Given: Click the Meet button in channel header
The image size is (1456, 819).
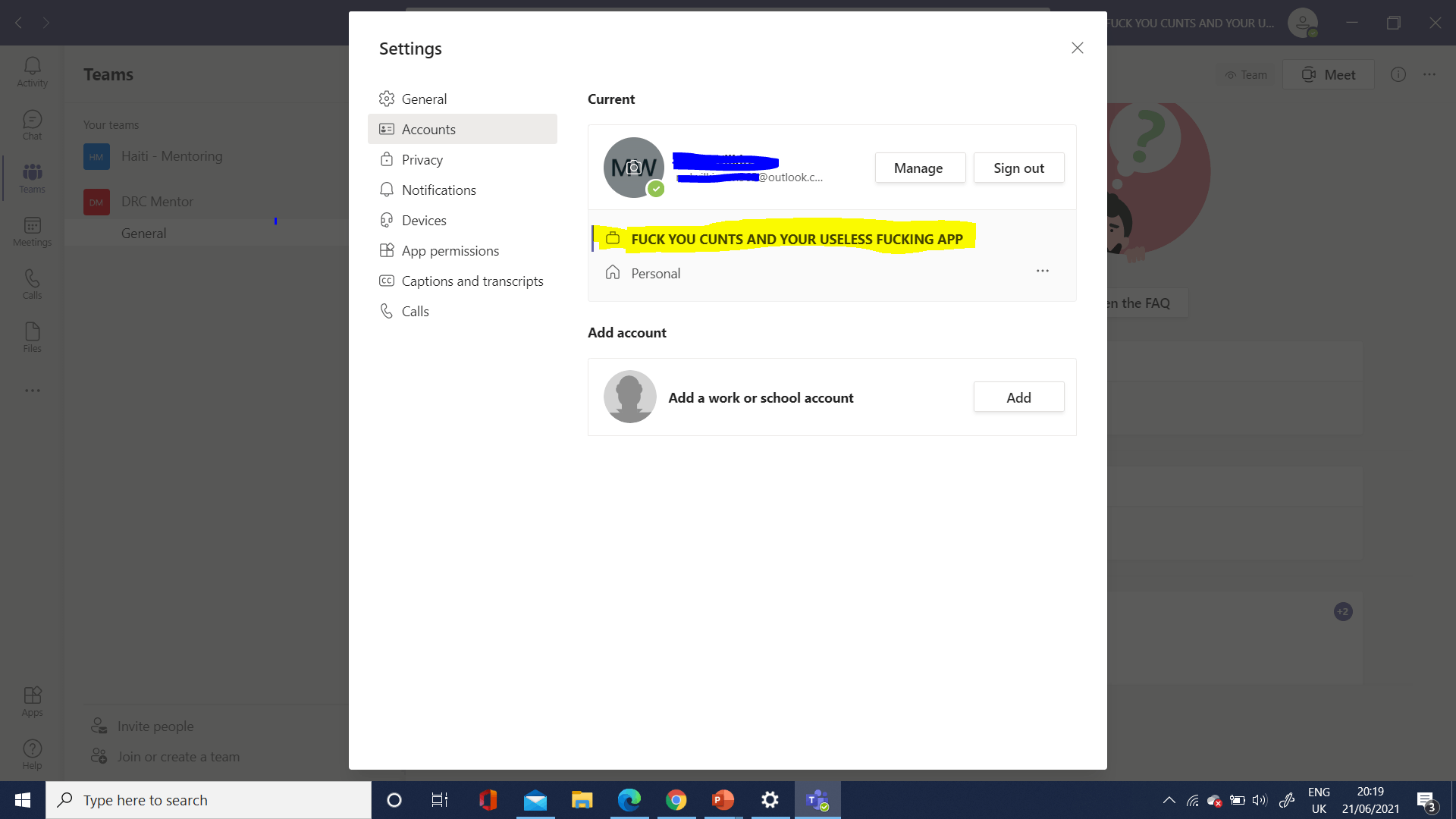Looking at the screenshot, I should (x=1329, y=74).
